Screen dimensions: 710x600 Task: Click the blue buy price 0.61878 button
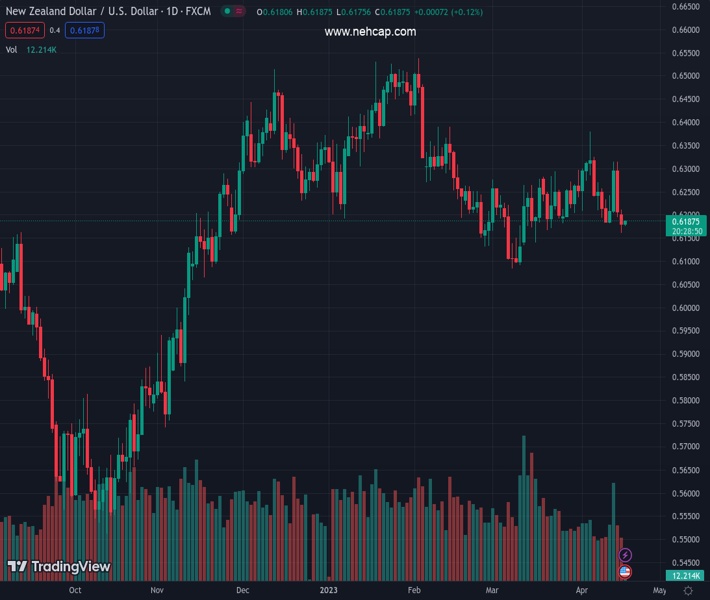click(85, 30)
